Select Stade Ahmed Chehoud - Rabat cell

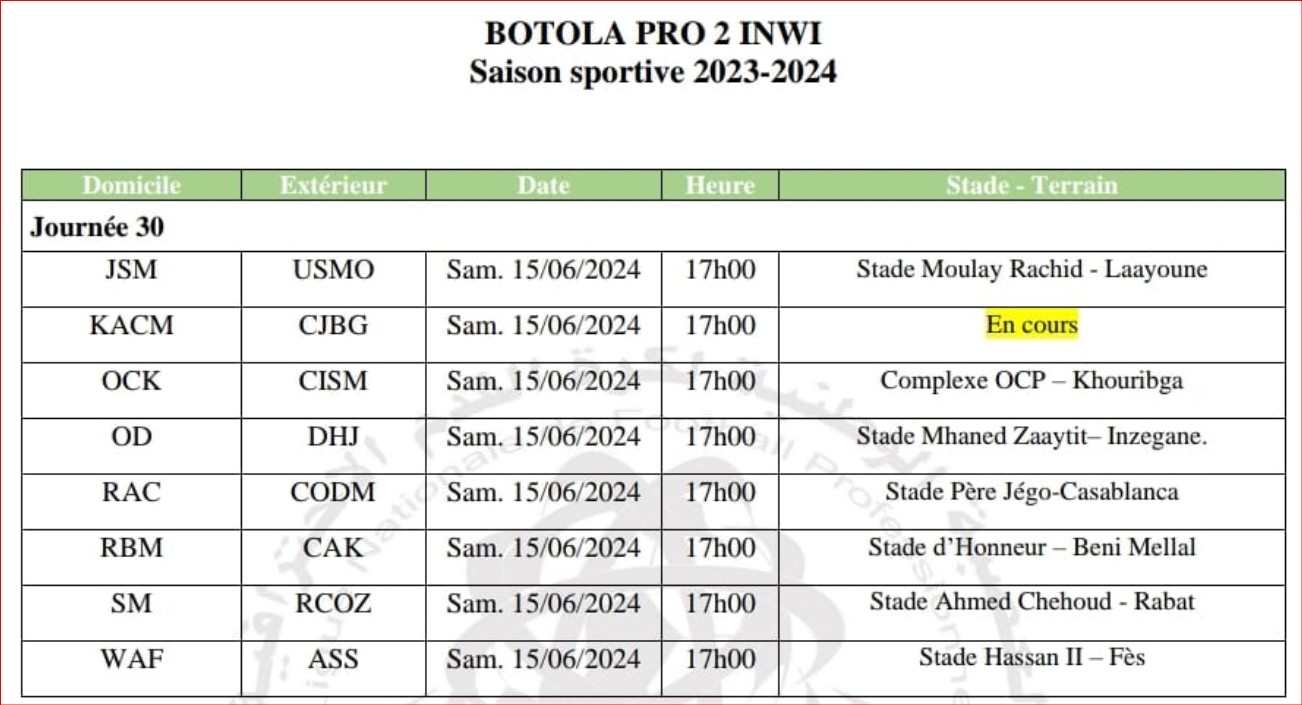click(x=1032, y=602)
